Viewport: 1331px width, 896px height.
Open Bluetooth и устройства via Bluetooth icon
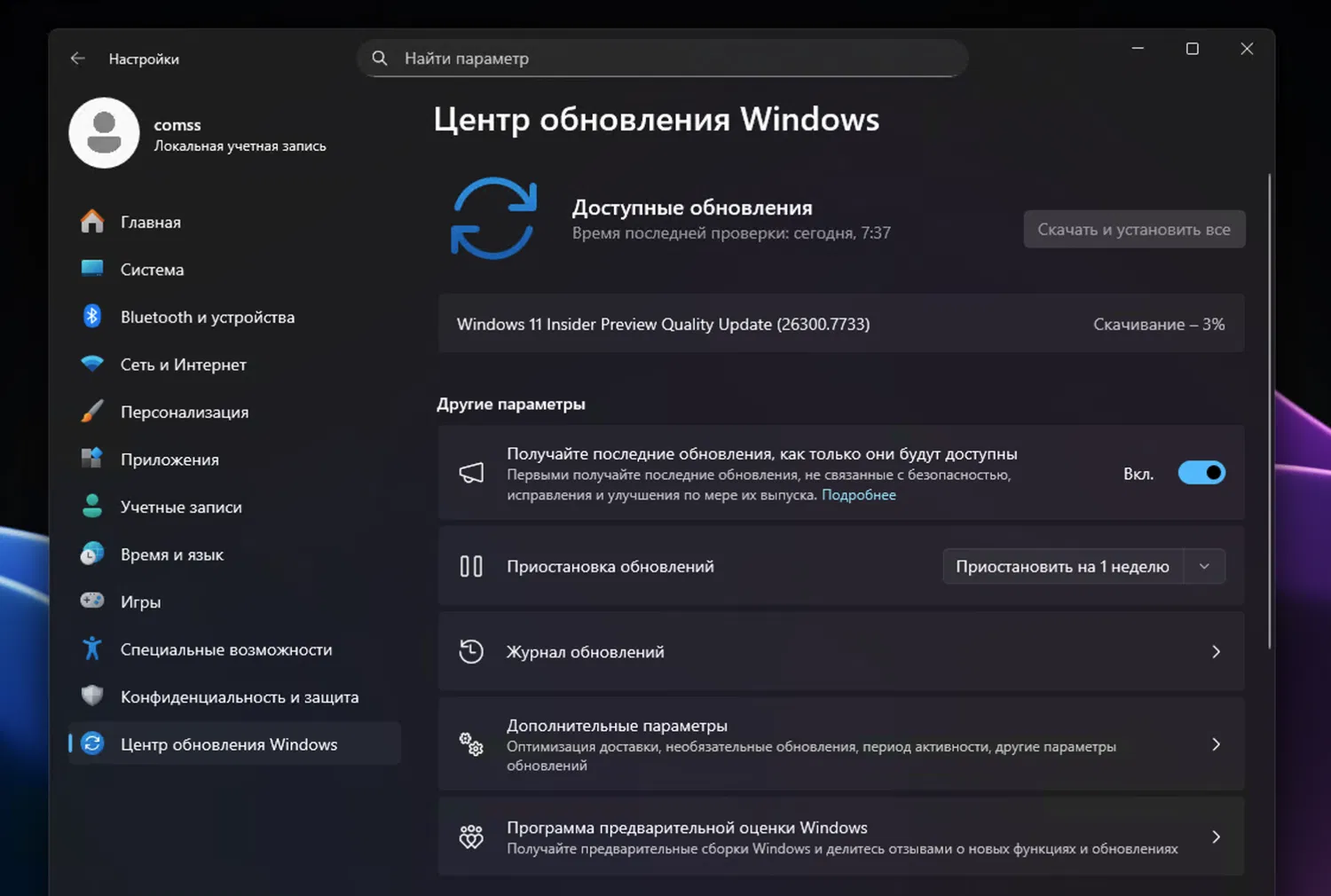tap(92, 317)
